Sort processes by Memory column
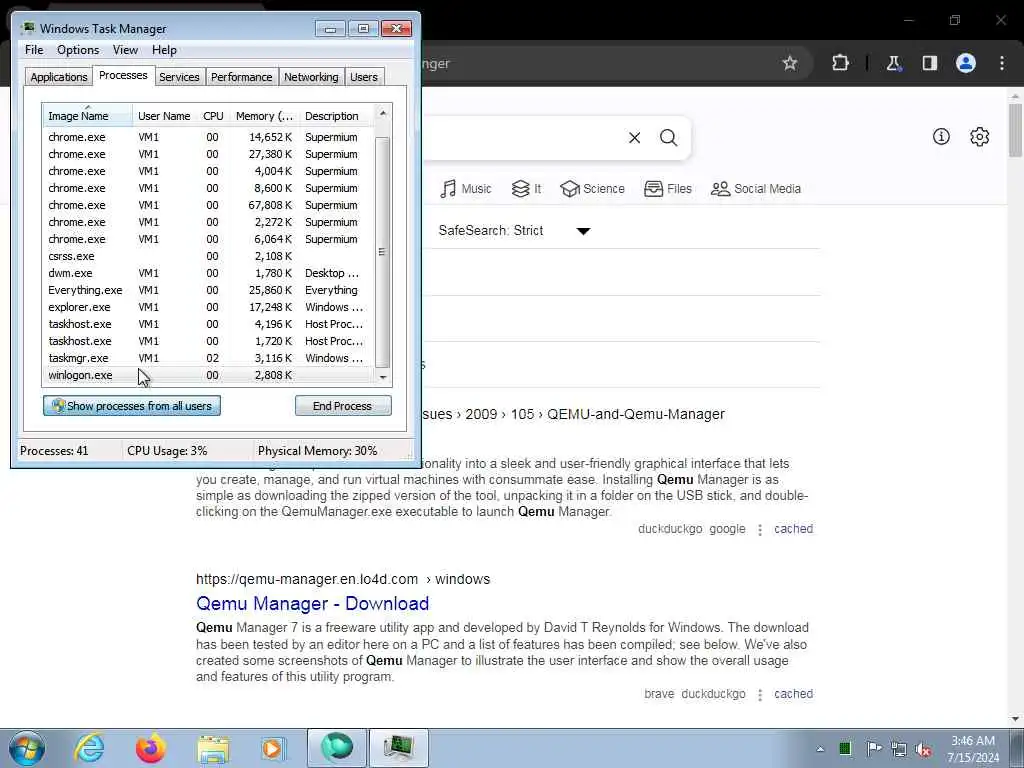This screenshot has width=1024, height=768. tap(264, 116)
